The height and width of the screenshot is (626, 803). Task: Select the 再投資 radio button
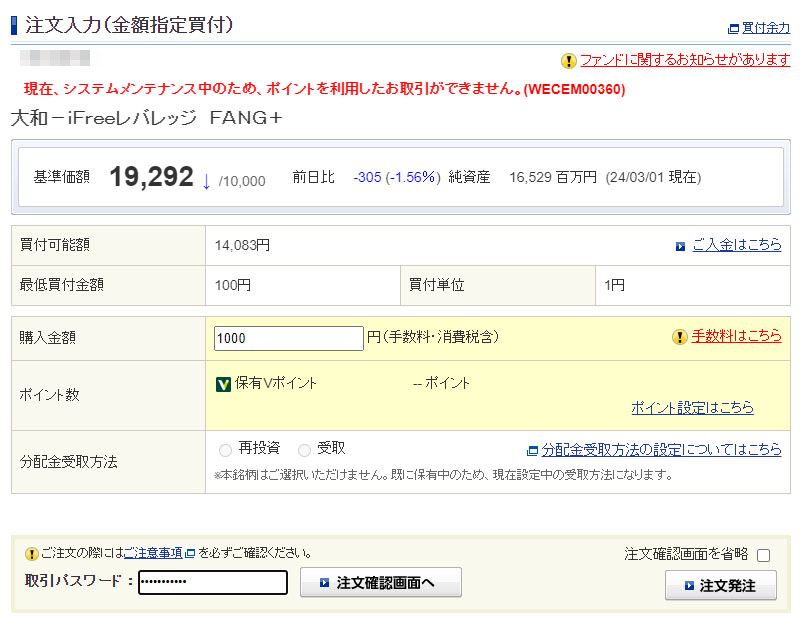(225, 449)
